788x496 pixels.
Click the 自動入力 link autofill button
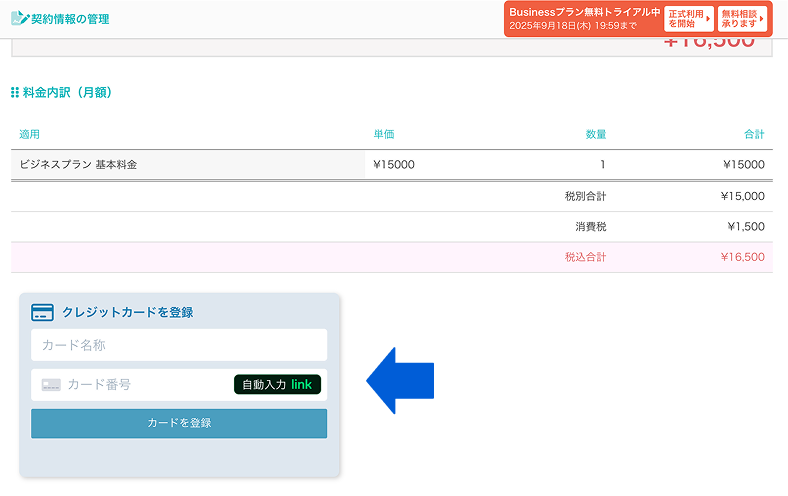pyautogui.click(x=277, y=384)
